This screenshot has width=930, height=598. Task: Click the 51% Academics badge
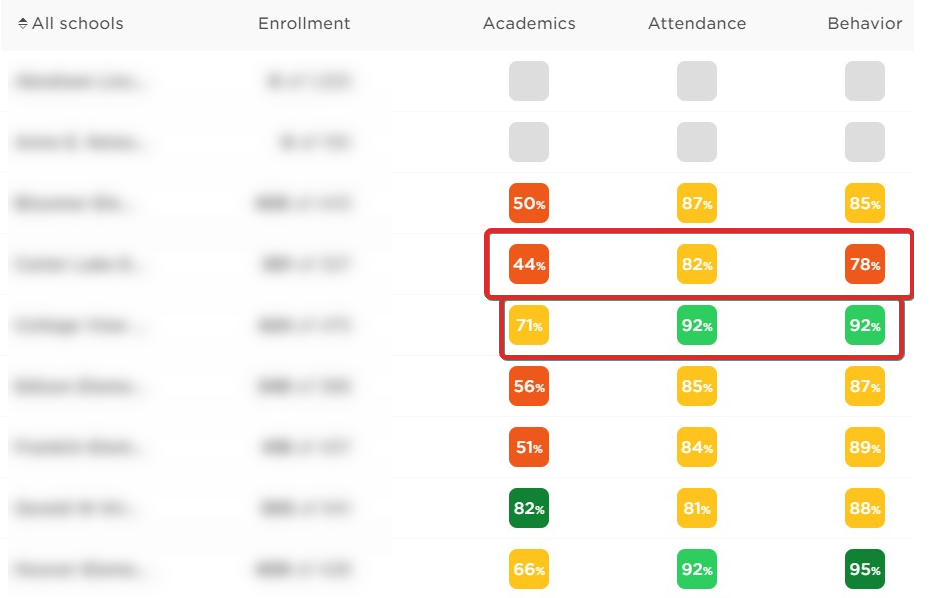(x=529, y=447)
